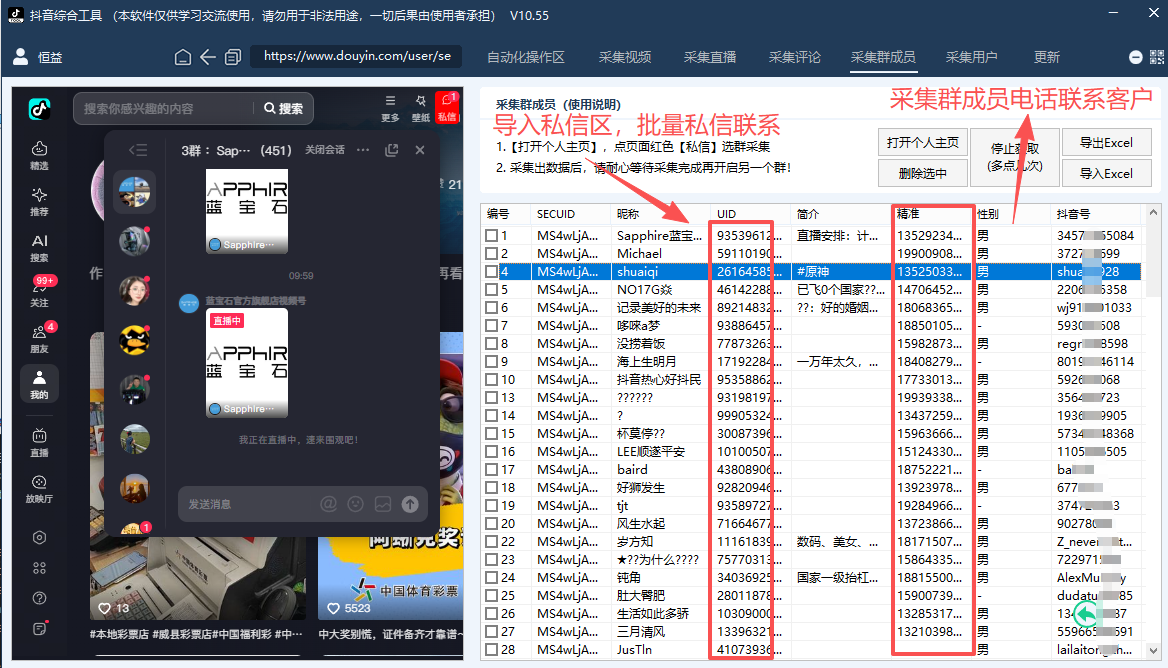Image resolution: width=1168 pixels, height=668 pixels.
Task: Click 导出Excel button
Action: [1106, 142]
